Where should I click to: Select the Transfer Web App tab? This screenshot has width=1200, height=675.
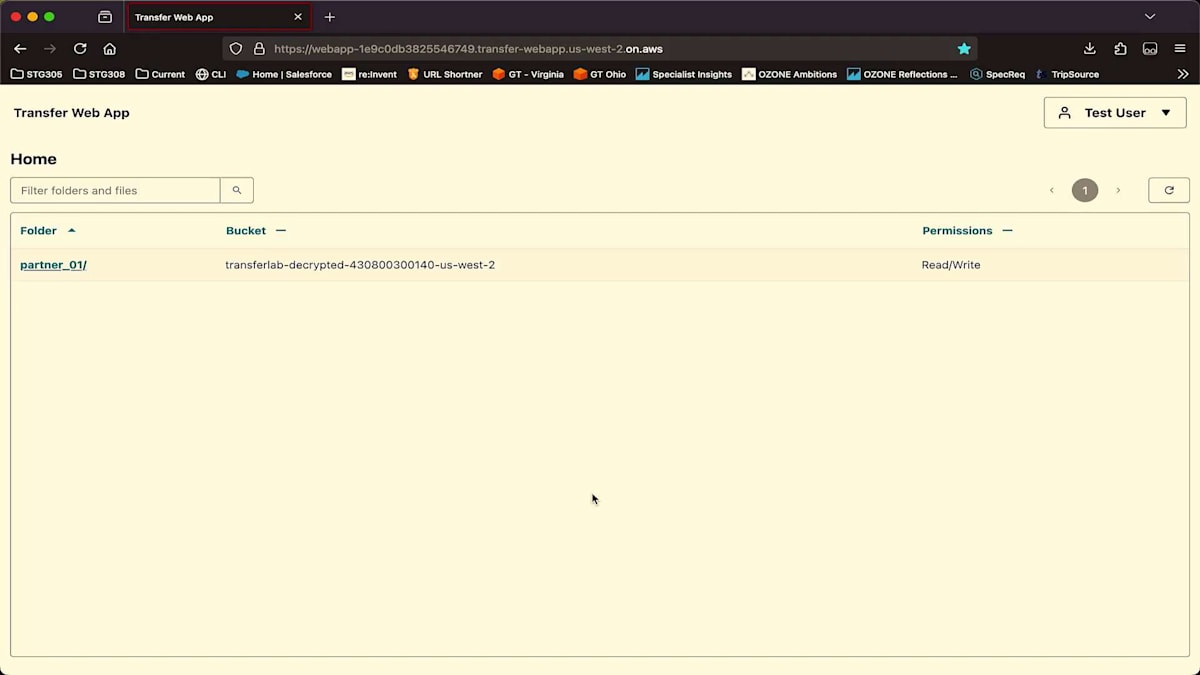click(218, 17)
